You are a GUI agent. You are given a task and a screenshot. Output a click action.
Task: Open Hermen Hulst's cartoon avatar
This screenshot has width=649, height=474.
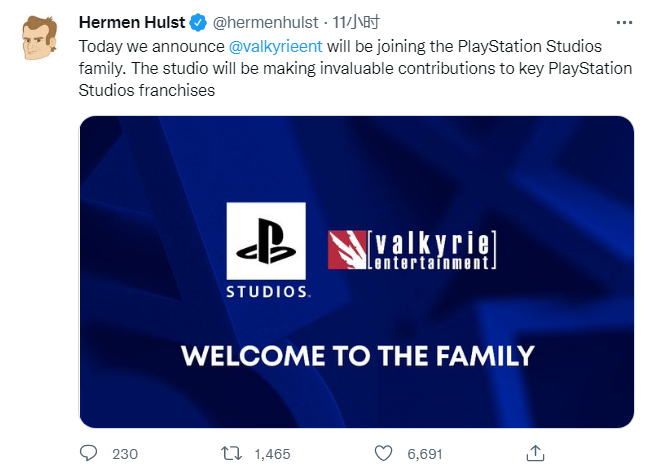39,38
